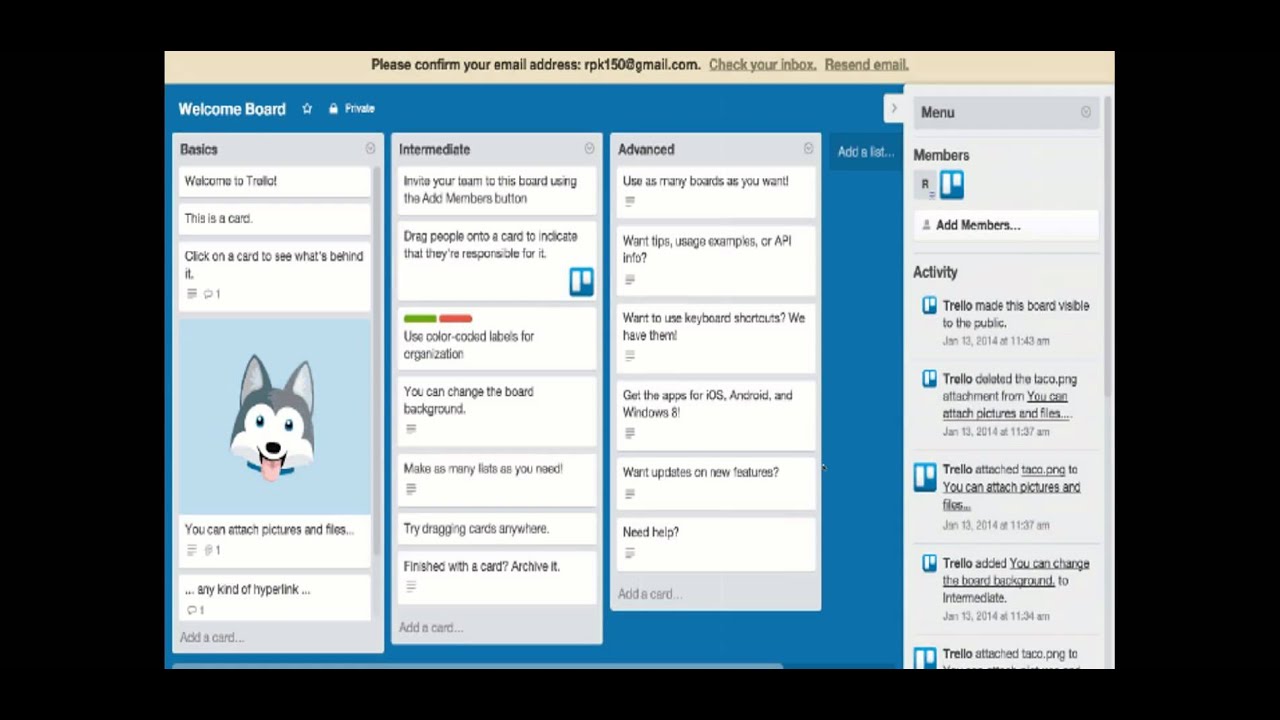This screenshot has width=1280, height=720.
Task: Select the R member avatar in Members
Action: coord(925,185)
